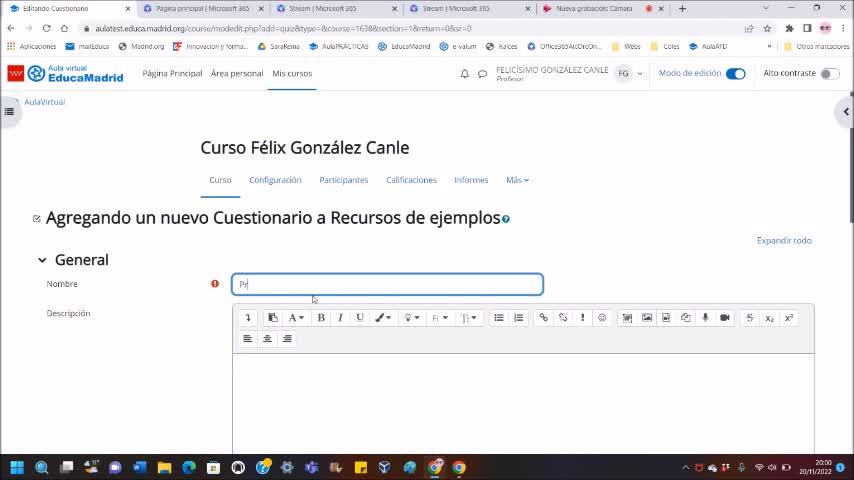
Task: Open Área personal
Action: [237, 74]
